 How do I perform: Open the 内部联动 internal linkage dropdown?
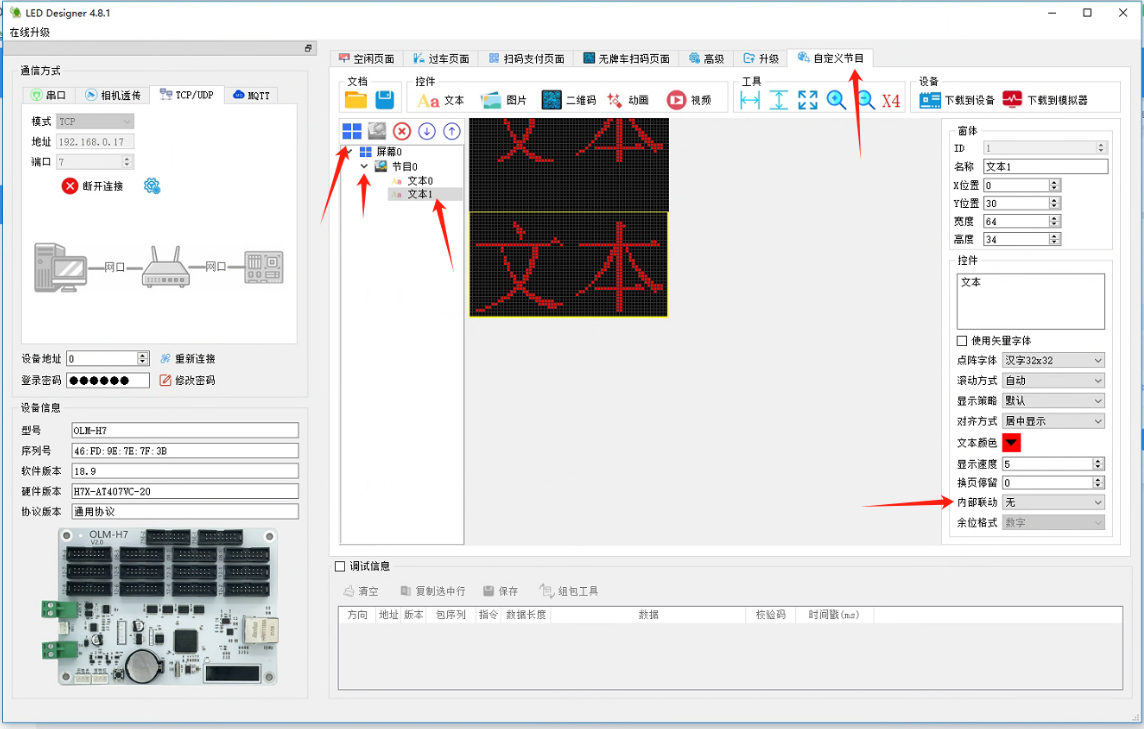pyautogui.click(x=1054, y=503)
